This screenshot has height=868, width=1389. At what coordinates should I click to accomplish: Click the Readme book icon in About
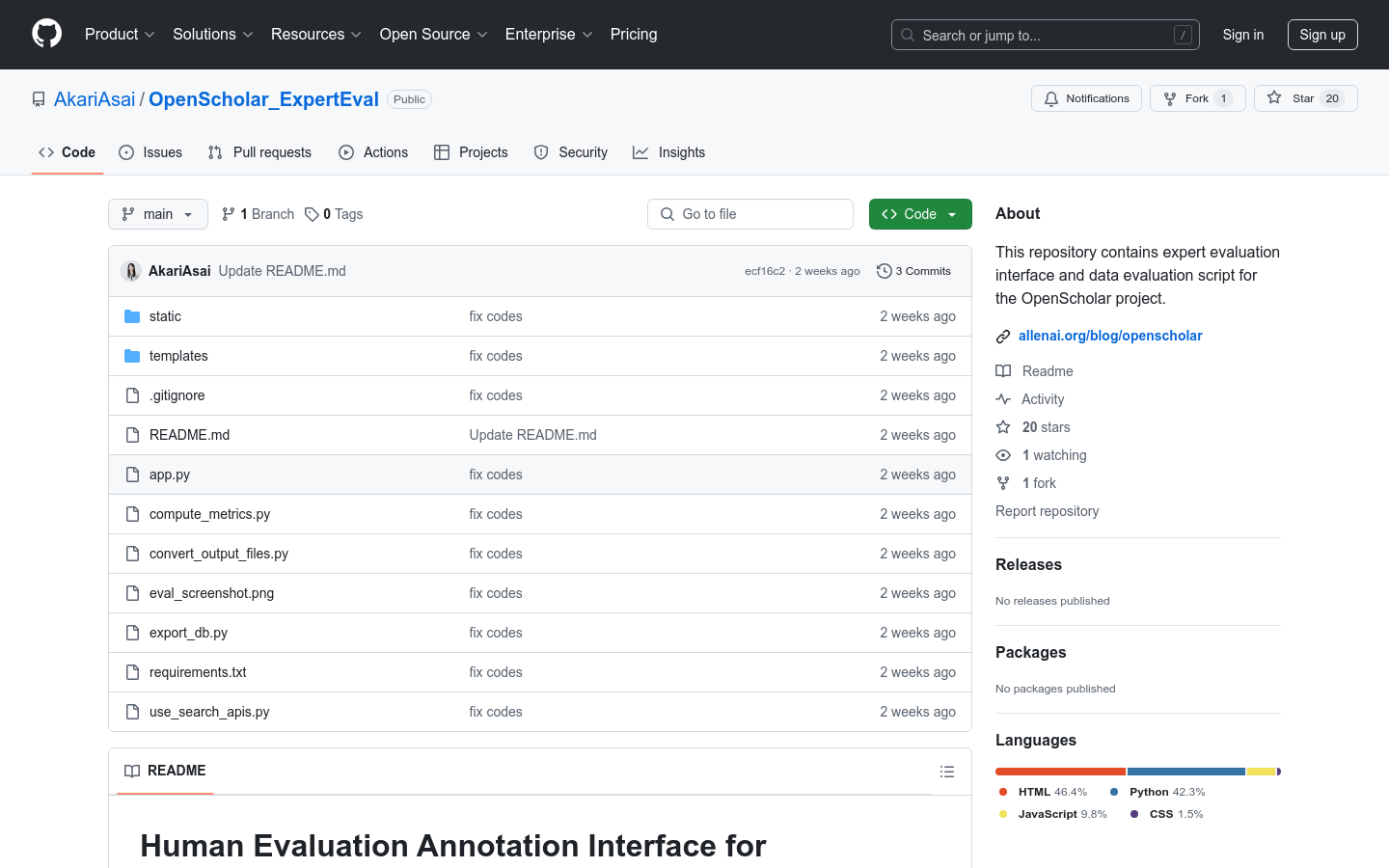(x=1003, y=370)
